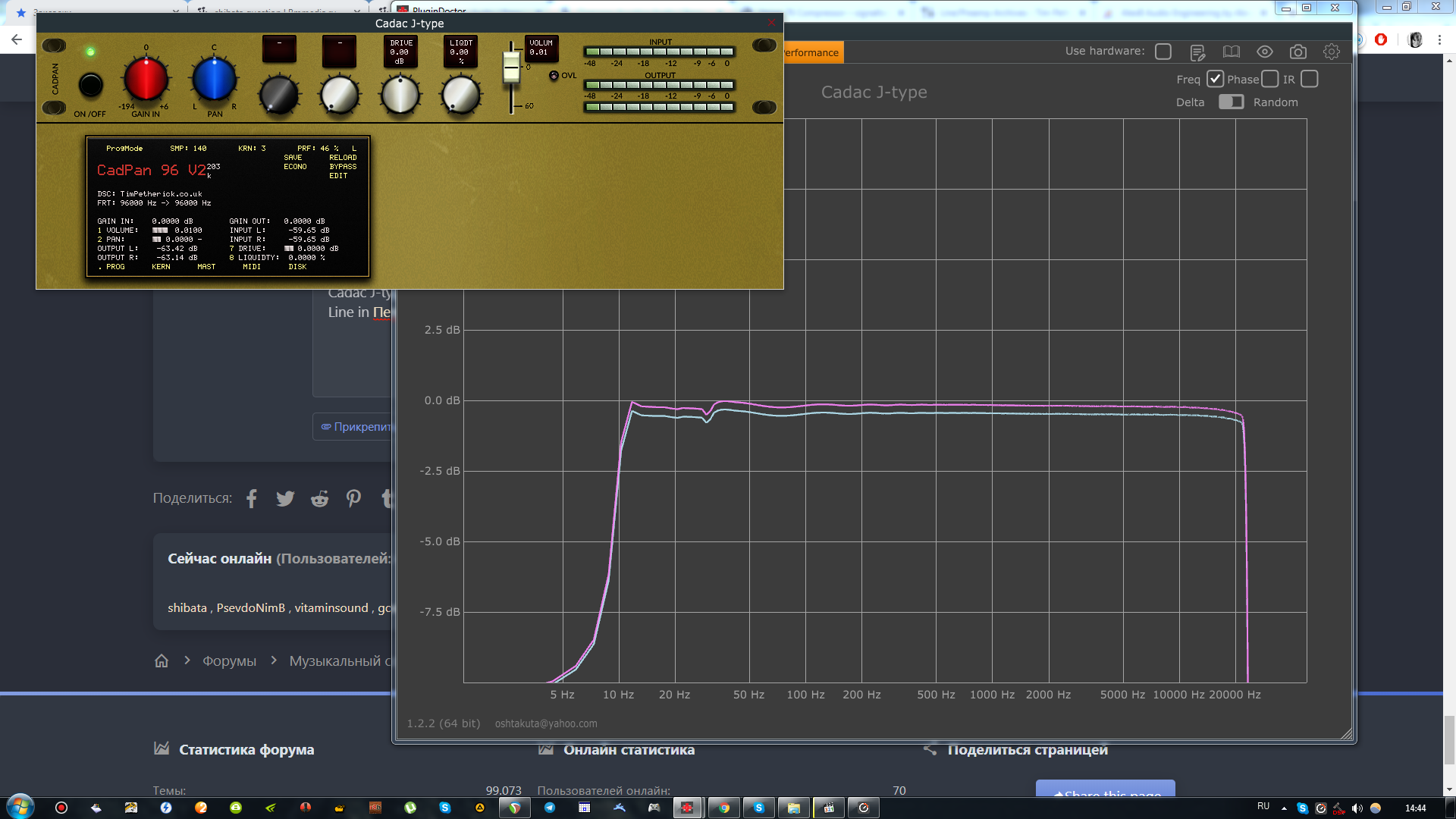Share on Pinterest icon
The height and width of the screenshot is (819, 1456).
point(353,498)
